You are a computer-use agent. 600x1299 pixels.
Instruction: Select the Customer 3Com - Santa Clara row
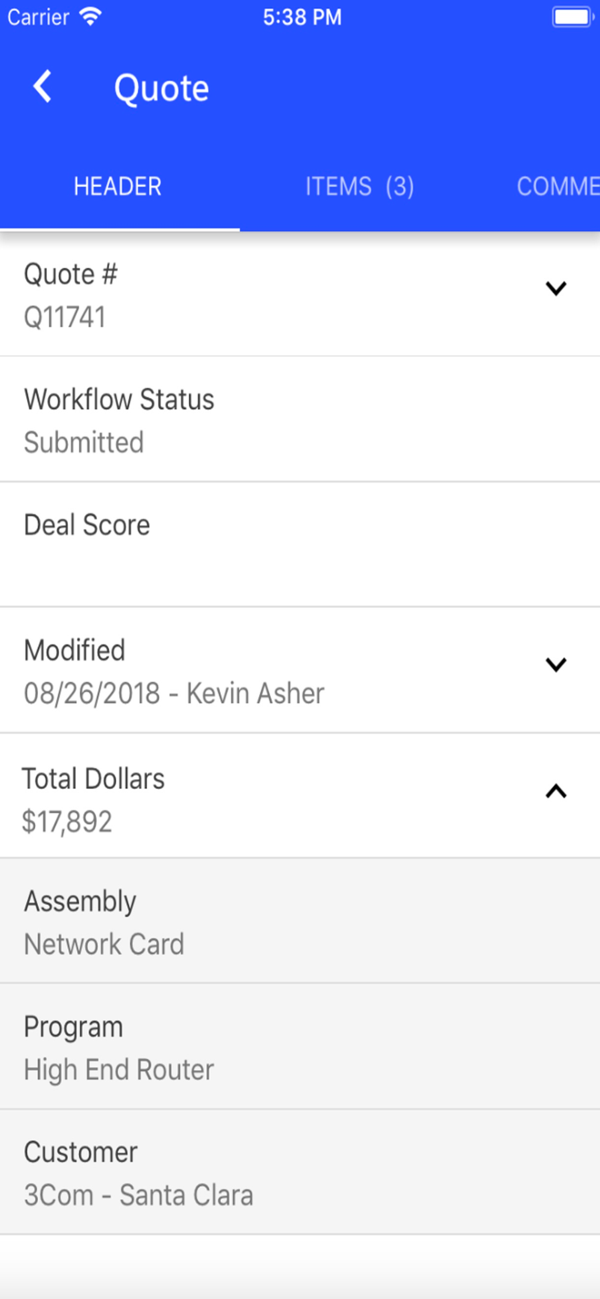[x=300, y=1173]
